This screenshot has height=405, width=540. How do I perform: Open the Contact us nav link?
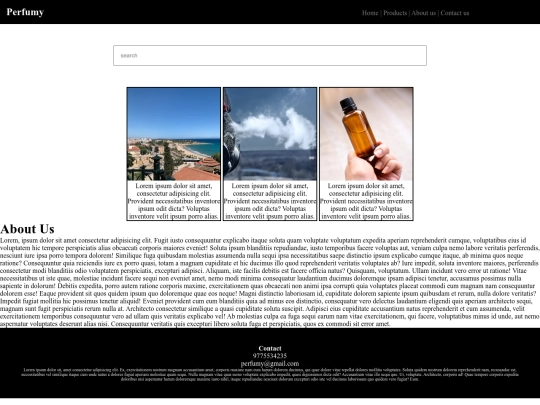pyautogui.click(x=455, y=13)
